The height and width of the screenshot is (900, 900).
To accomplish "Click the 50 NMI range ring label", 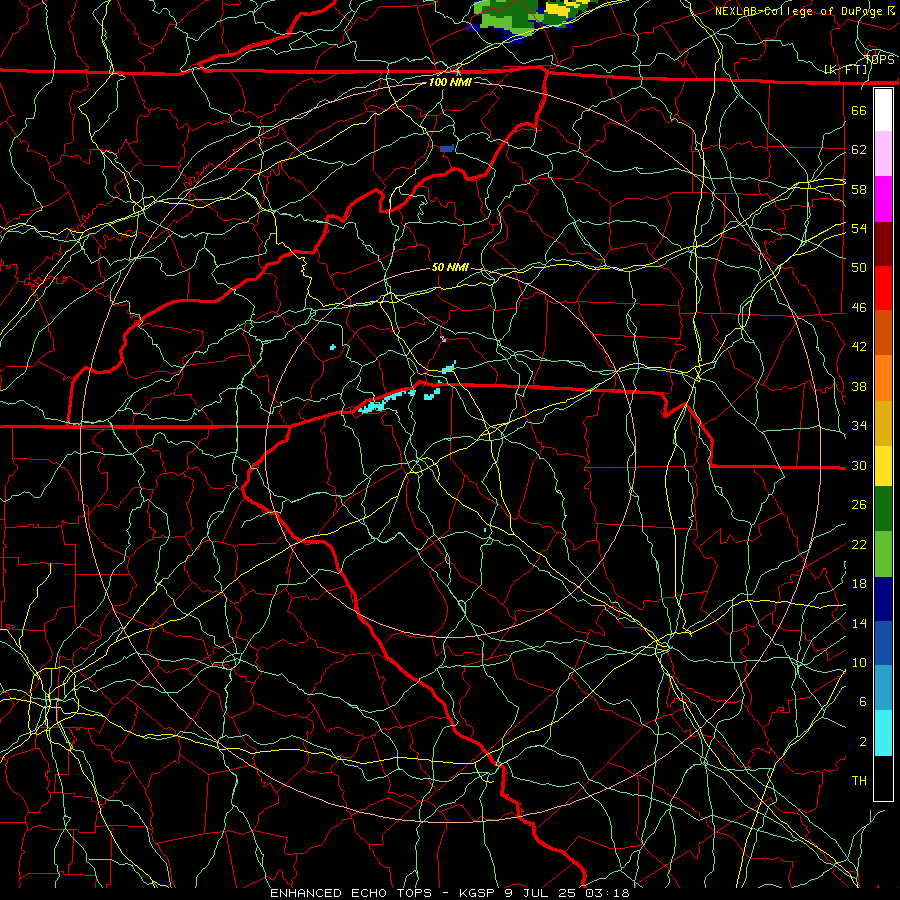I will coord(450,267).
